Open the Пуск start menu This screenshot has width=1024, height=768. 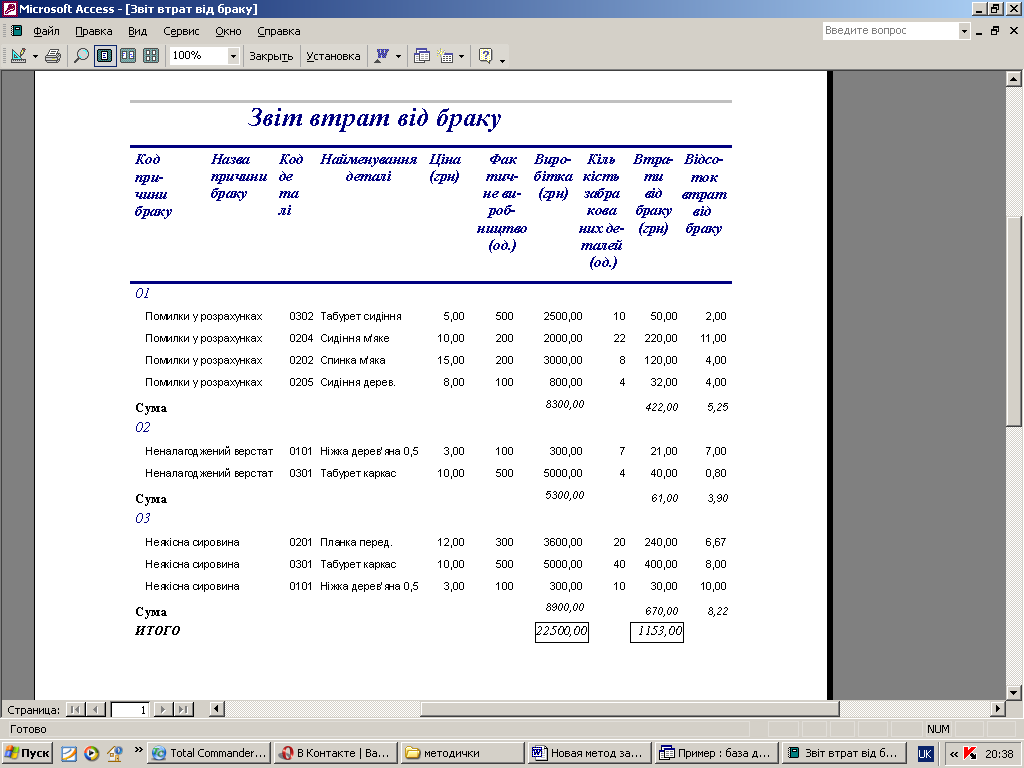click(27, 753)
